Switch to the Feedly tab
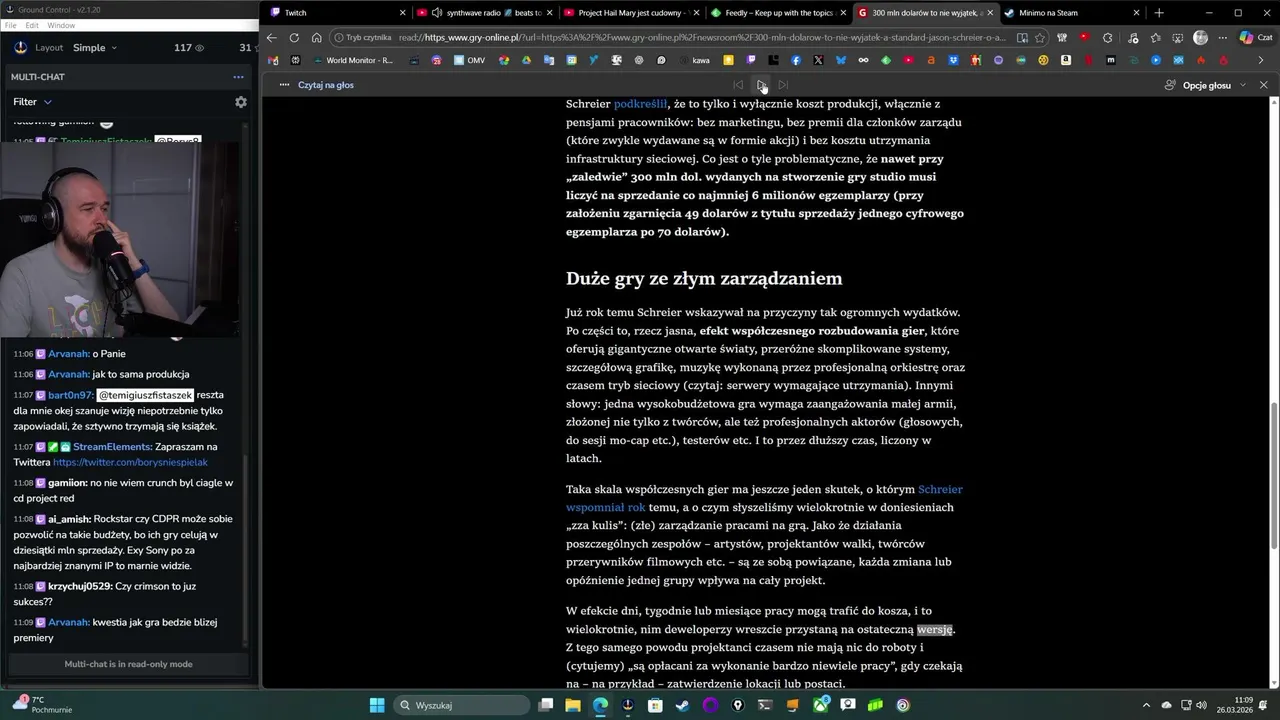 (x=778, y=13)
